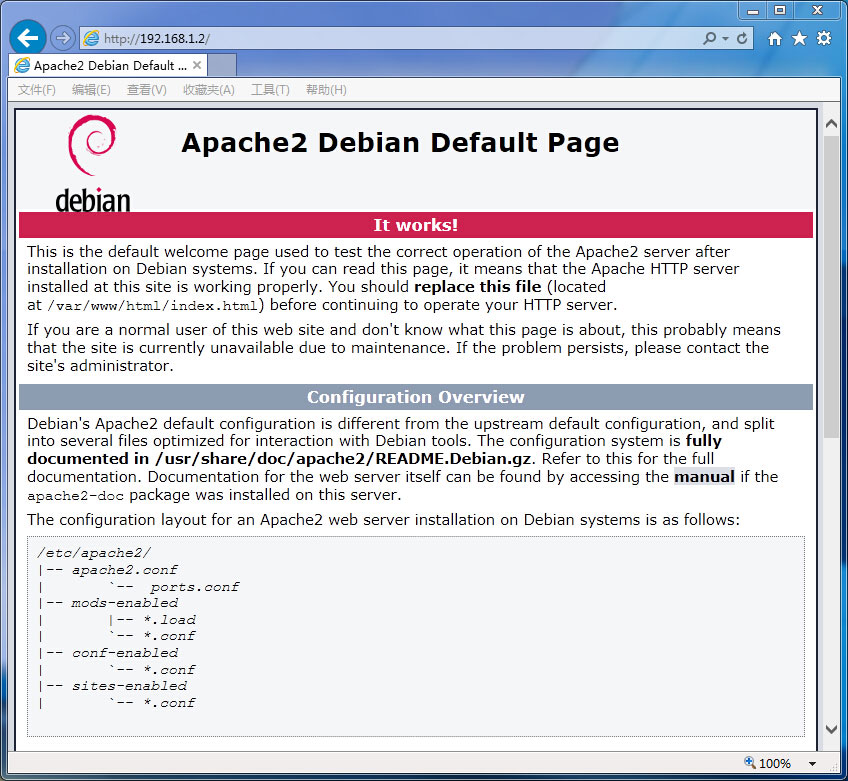Open the 收藏夹(A) menu

click(x=208, y=89)
